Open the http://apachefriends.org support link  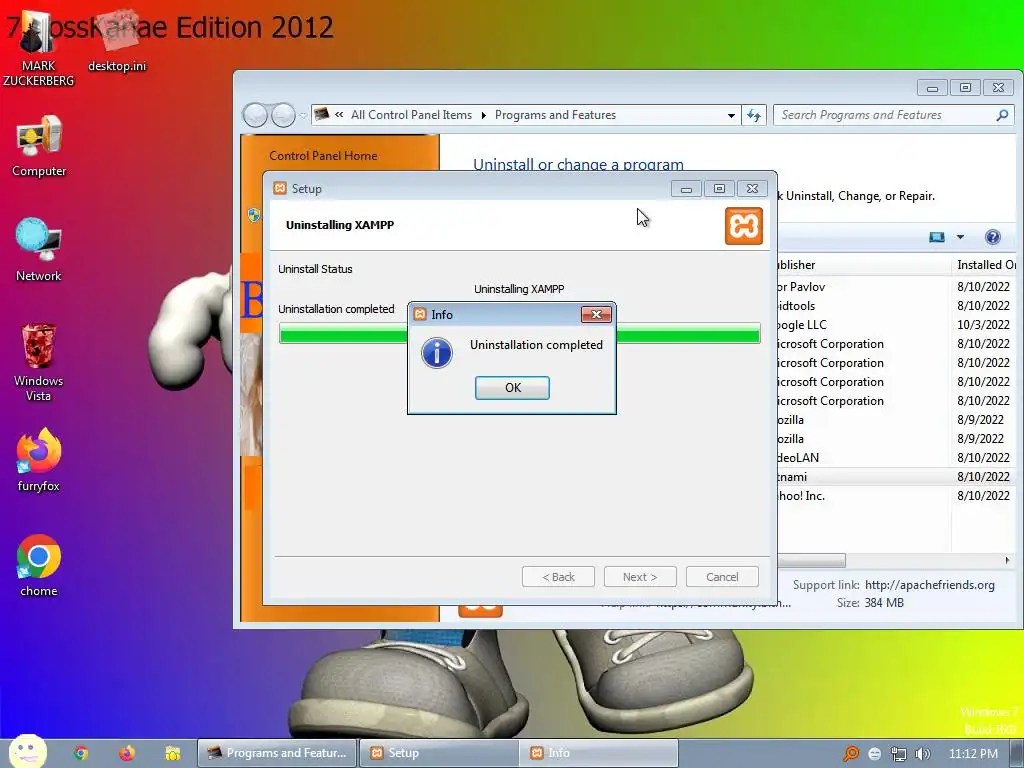tap(929, 585)
